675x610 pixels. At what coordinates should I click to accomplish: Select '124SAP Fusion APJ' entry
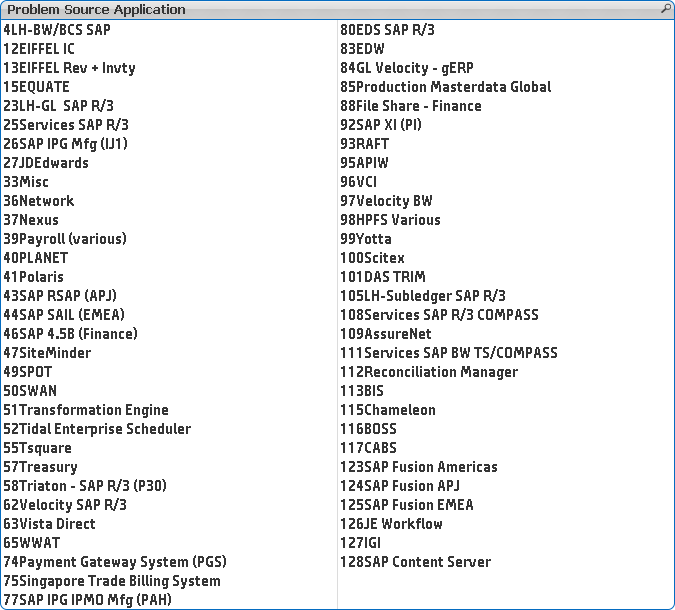(x=506, y=486)
